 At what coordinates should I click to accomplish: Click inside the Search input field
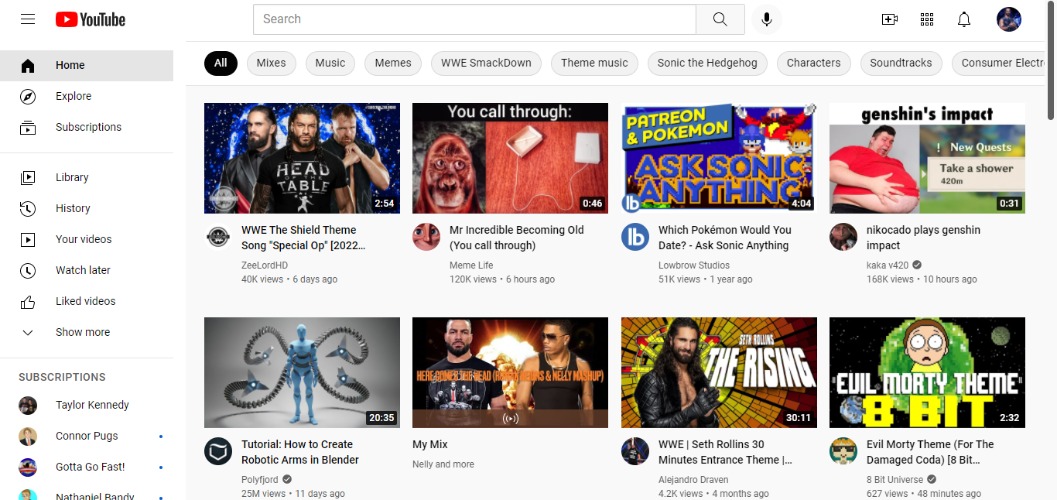[475, 19]
